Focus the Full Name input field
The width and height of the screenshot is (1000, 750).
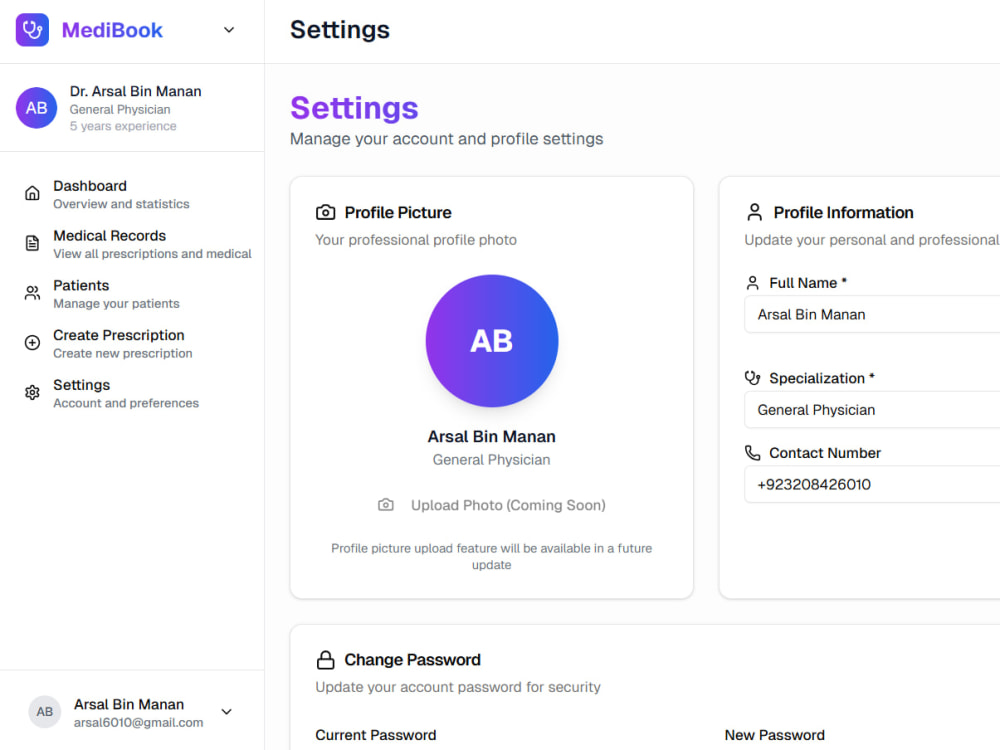coord(872,314)
